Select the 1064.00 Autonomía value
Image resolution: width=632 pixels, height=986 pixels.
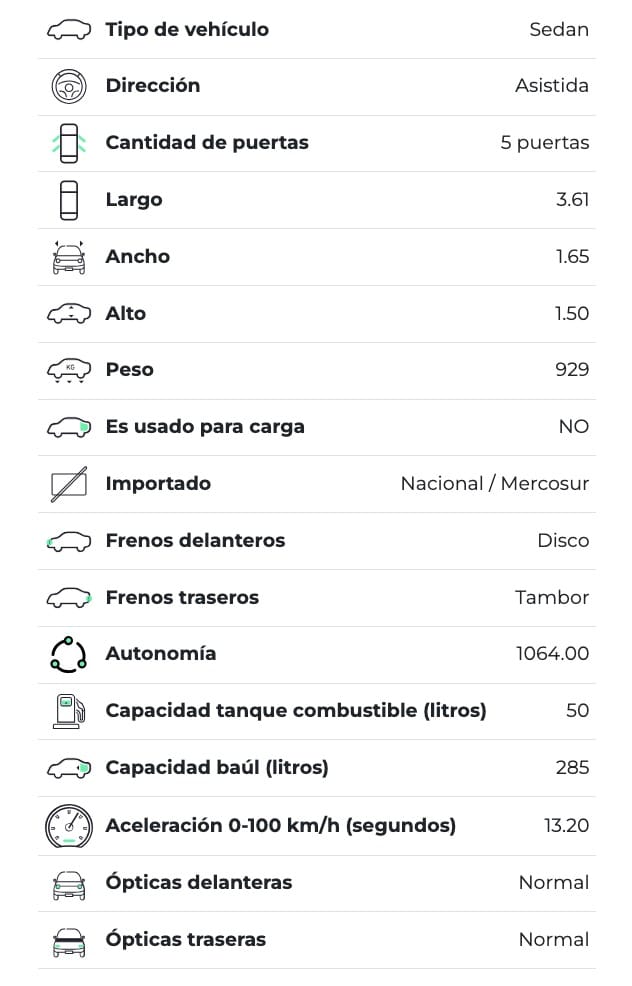tap(552, 654)
